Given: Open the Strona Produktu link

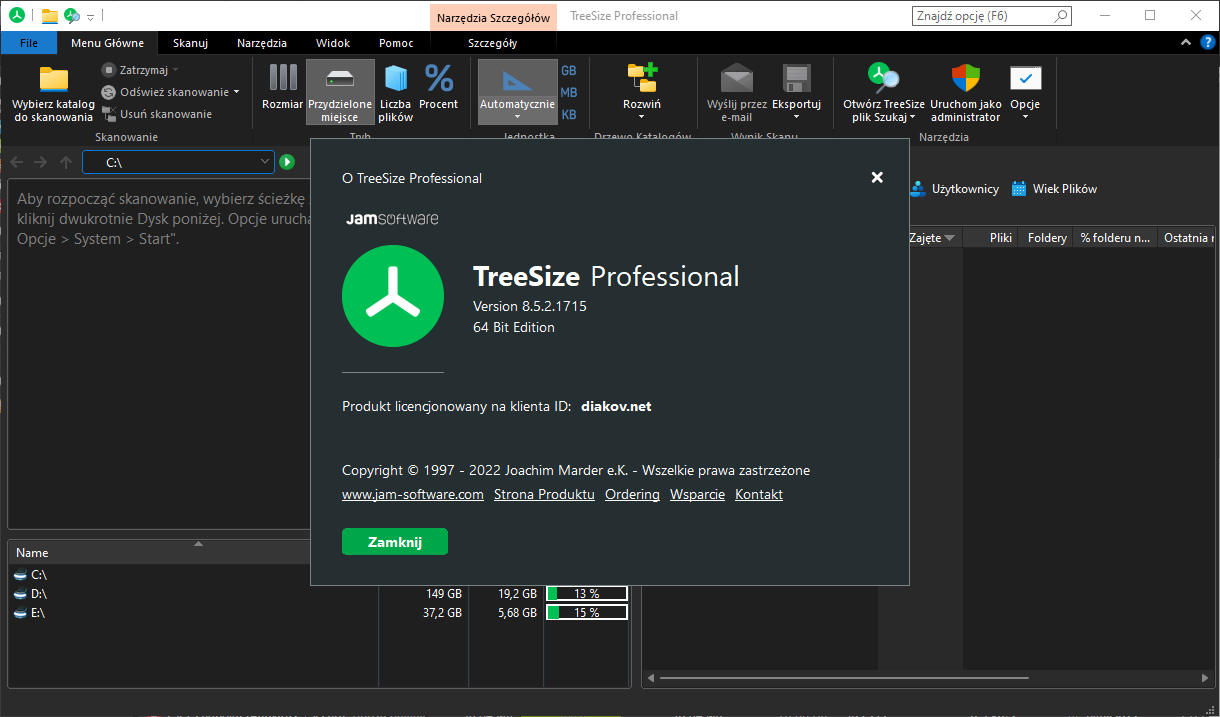Looking at the screenshot, I should point(544,494).
